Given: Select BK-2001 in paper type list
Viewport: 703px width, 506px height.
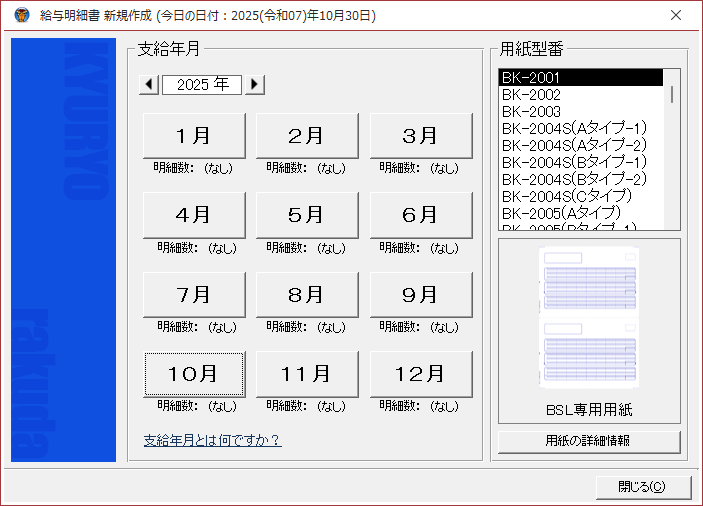Looking at the screenshot, I should click(x=580, y=77).
